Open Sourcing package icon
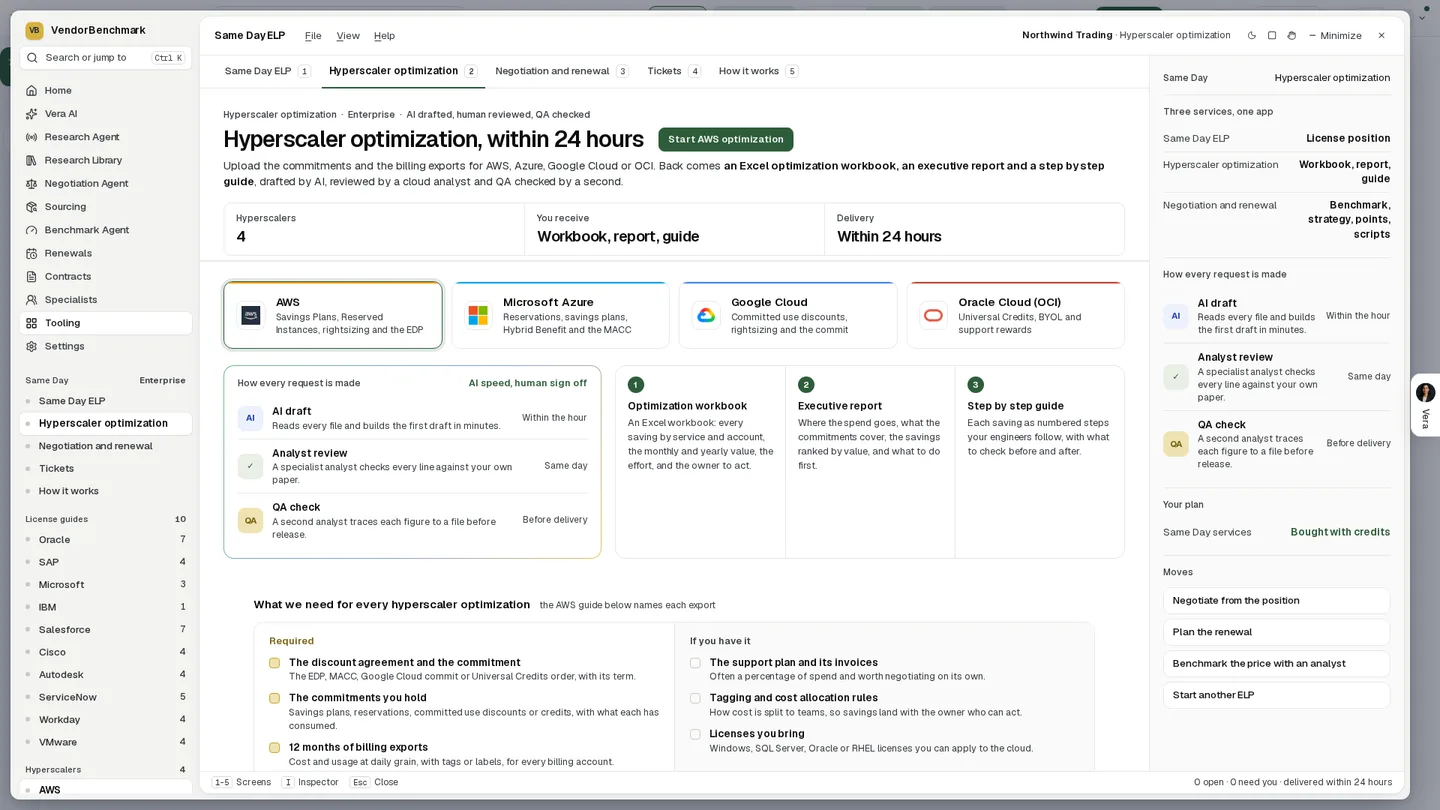 32,207
